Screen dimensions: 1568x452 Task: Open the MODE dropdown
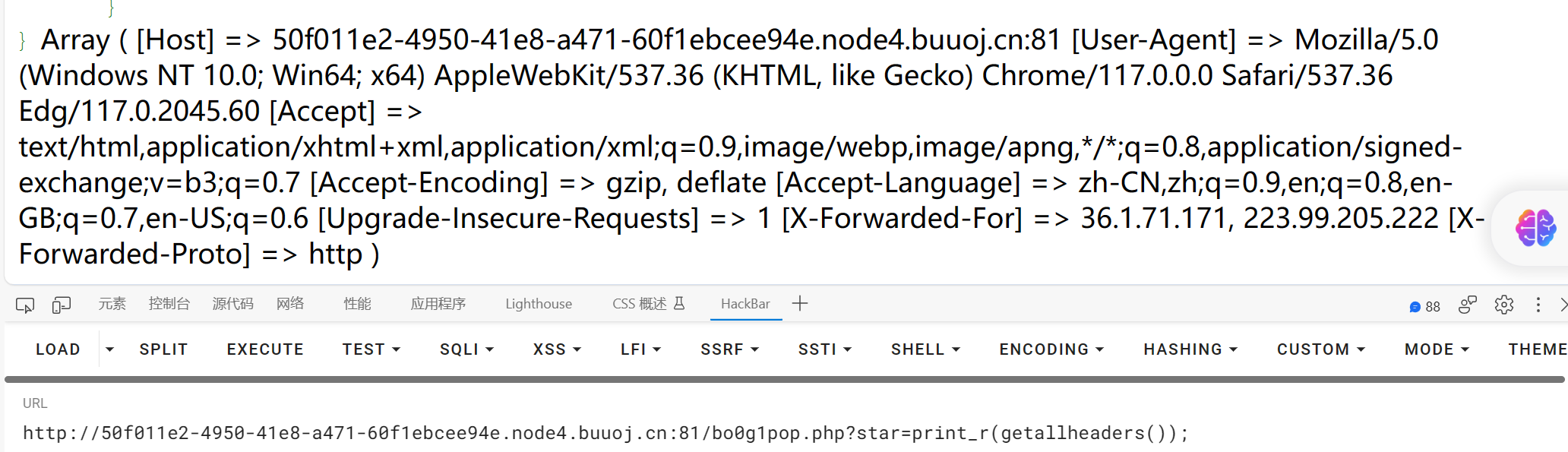pyautogui.click(x=1437, y=349)
